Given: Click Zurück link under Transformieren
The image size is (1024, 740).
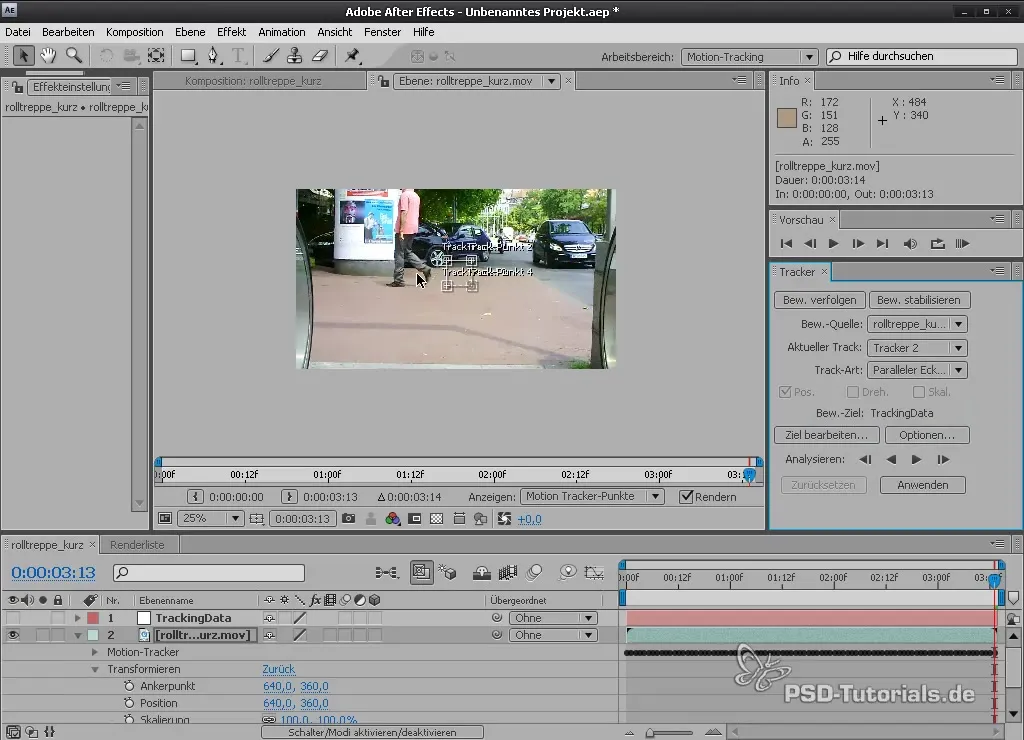Looking at the screenshot, I should (x=279, y=669).
